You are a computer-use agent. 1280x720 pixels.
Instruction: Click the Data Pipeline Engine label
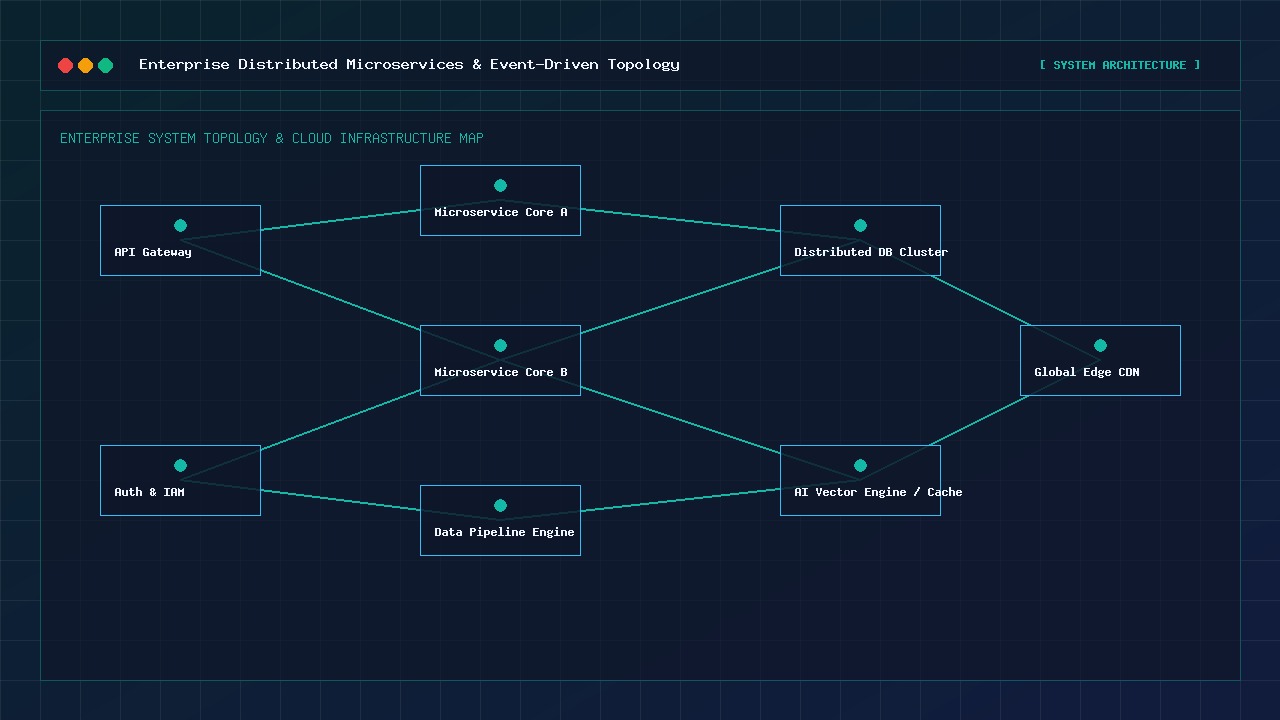[504, 532]
